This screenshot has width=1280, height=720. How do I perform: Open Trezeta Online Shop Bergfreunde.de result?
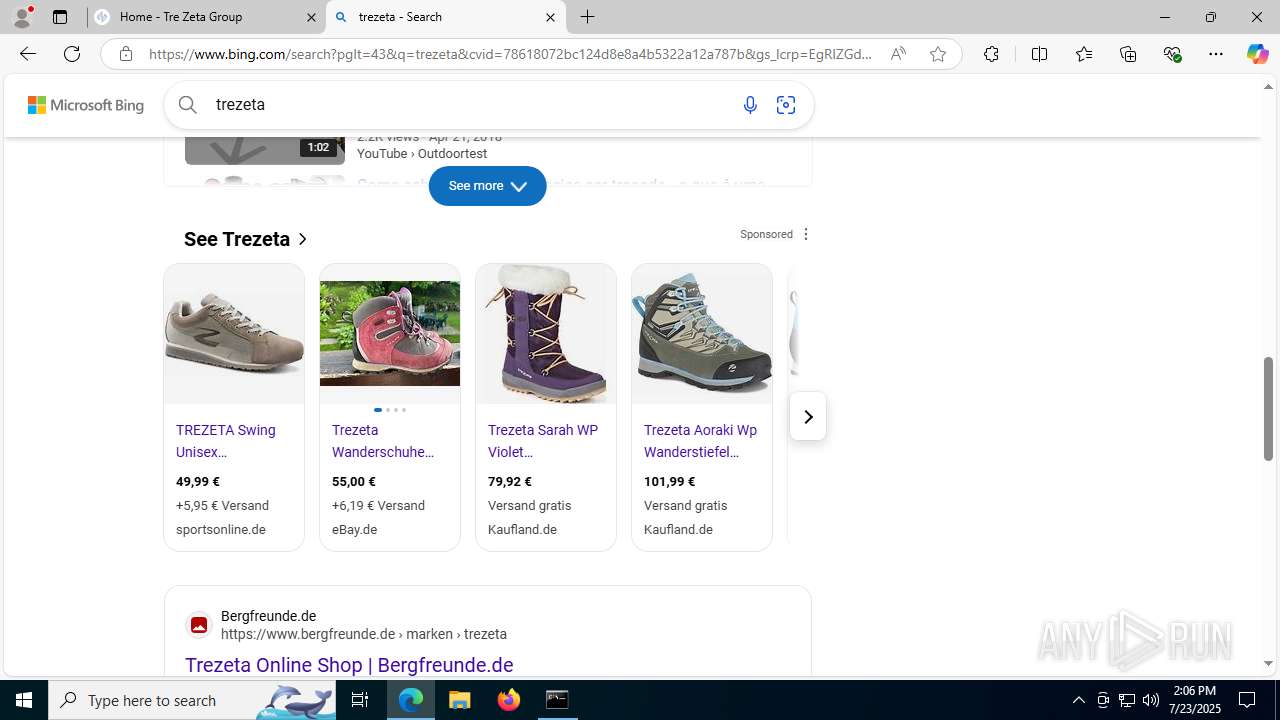pos(349,665)
